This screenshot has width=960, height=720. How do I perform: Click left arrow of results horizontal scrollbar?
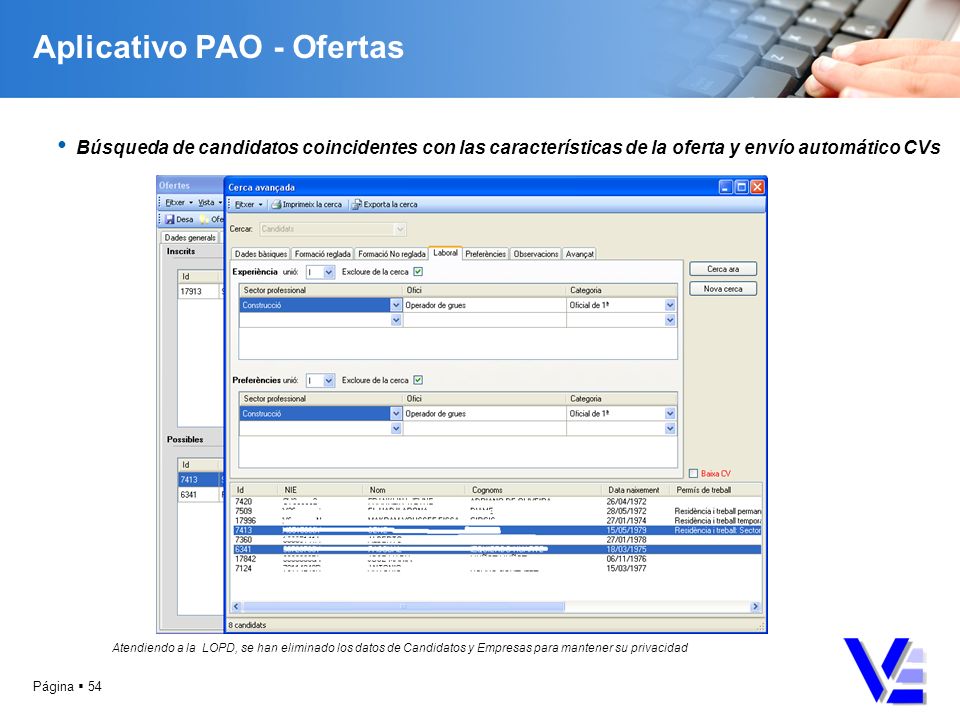[237, 607]
